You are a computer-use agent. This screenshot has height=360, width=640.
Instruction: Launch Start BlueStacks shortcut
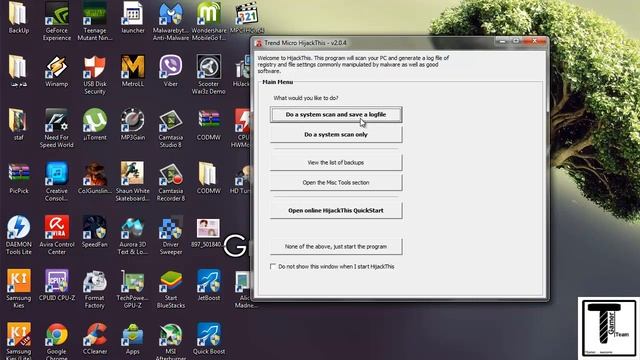coord(171,289)
